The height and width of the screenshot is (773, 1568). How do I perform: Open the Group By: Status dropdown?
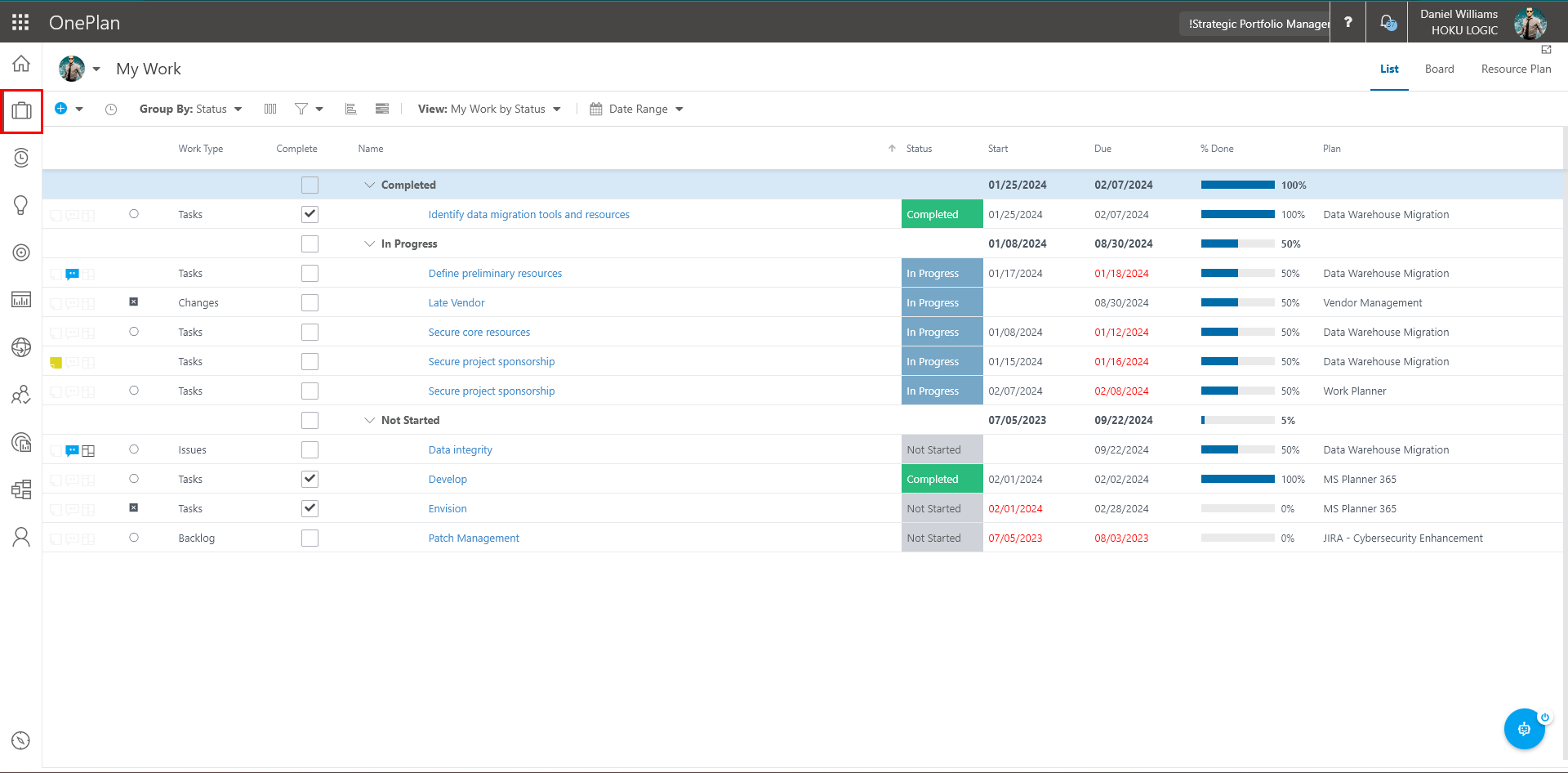point(191,109)
